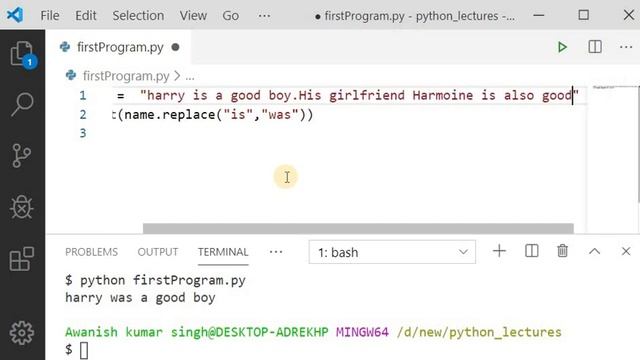
Task: Open the Explorer view in activity bar
Action: (x=22, y=53)
